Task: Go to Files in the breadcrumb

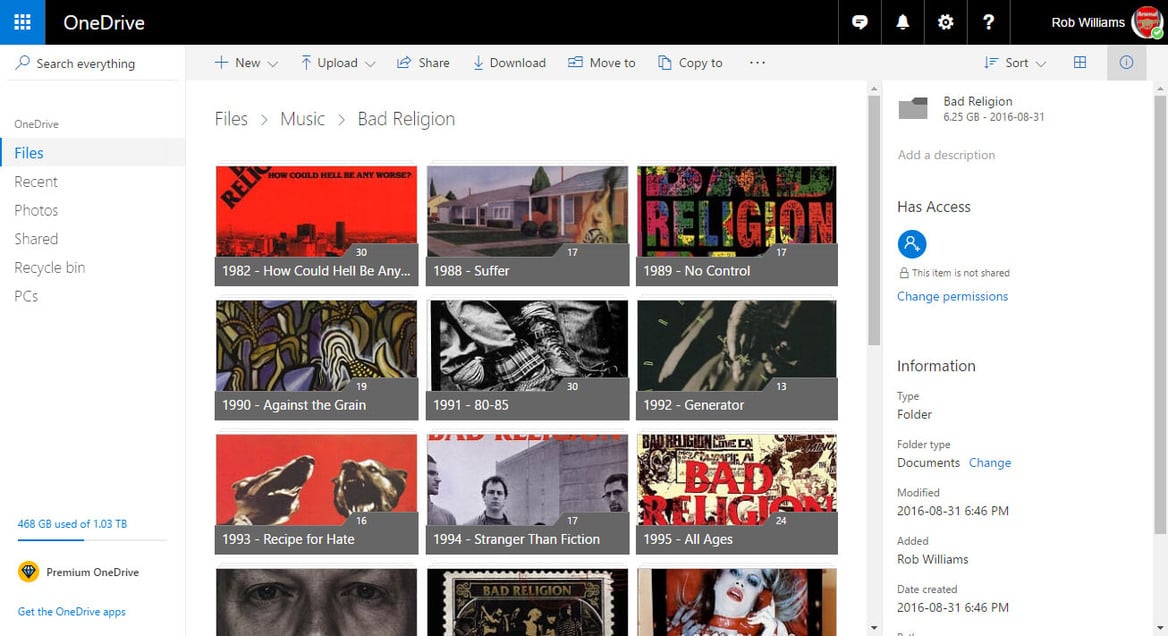Action: click(231, 119)
